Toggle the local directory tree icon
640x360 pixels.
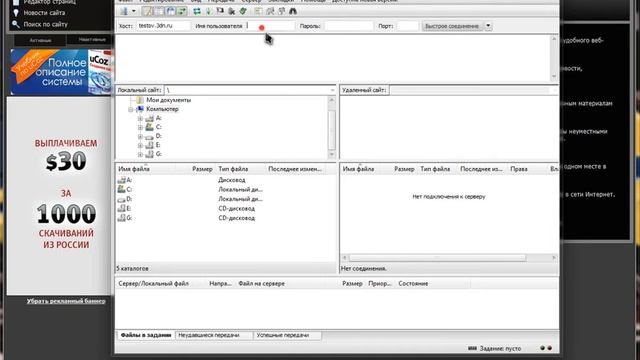[159, 11]
